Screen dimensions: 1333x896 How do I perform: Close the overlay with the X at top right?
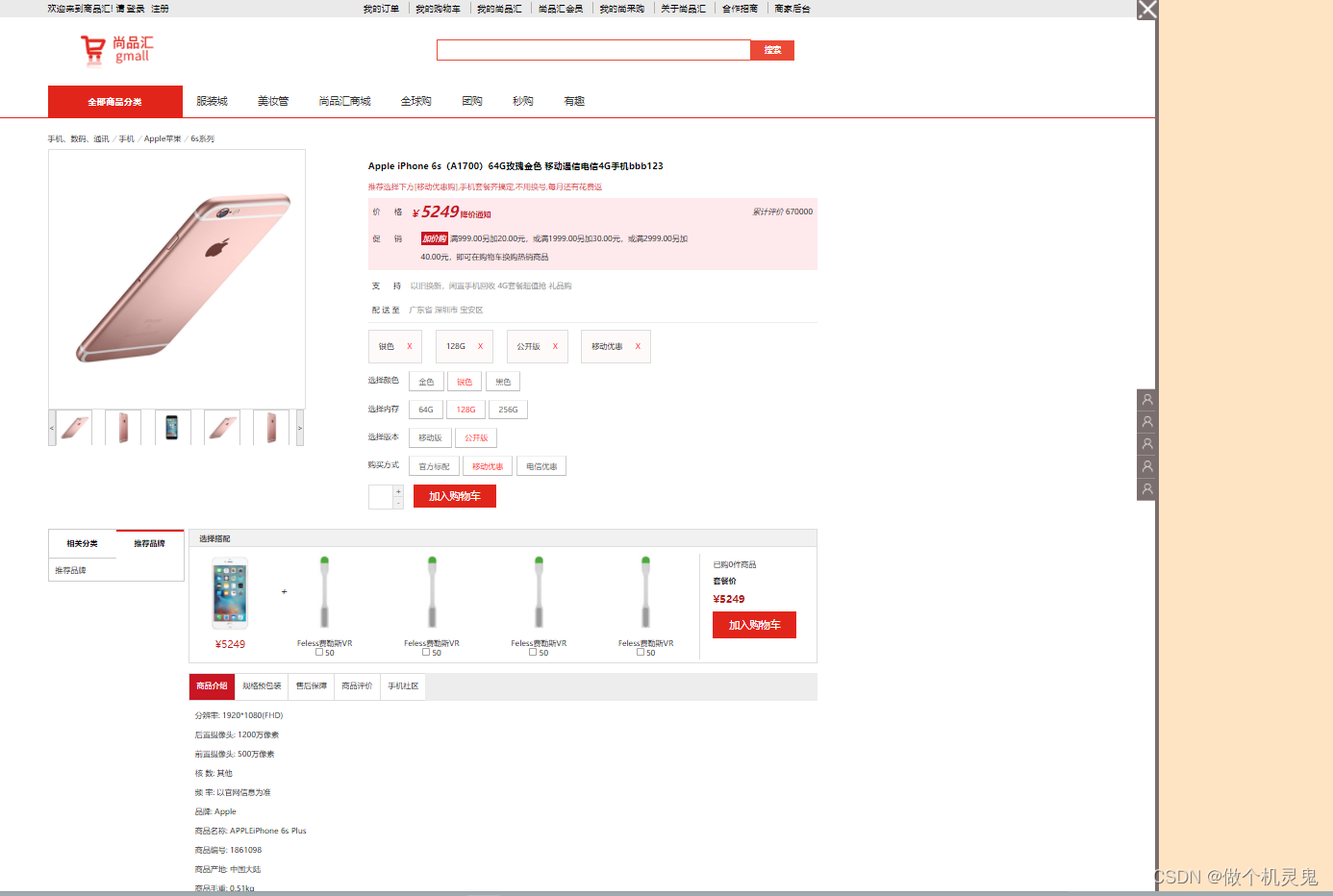(1147, 10)
